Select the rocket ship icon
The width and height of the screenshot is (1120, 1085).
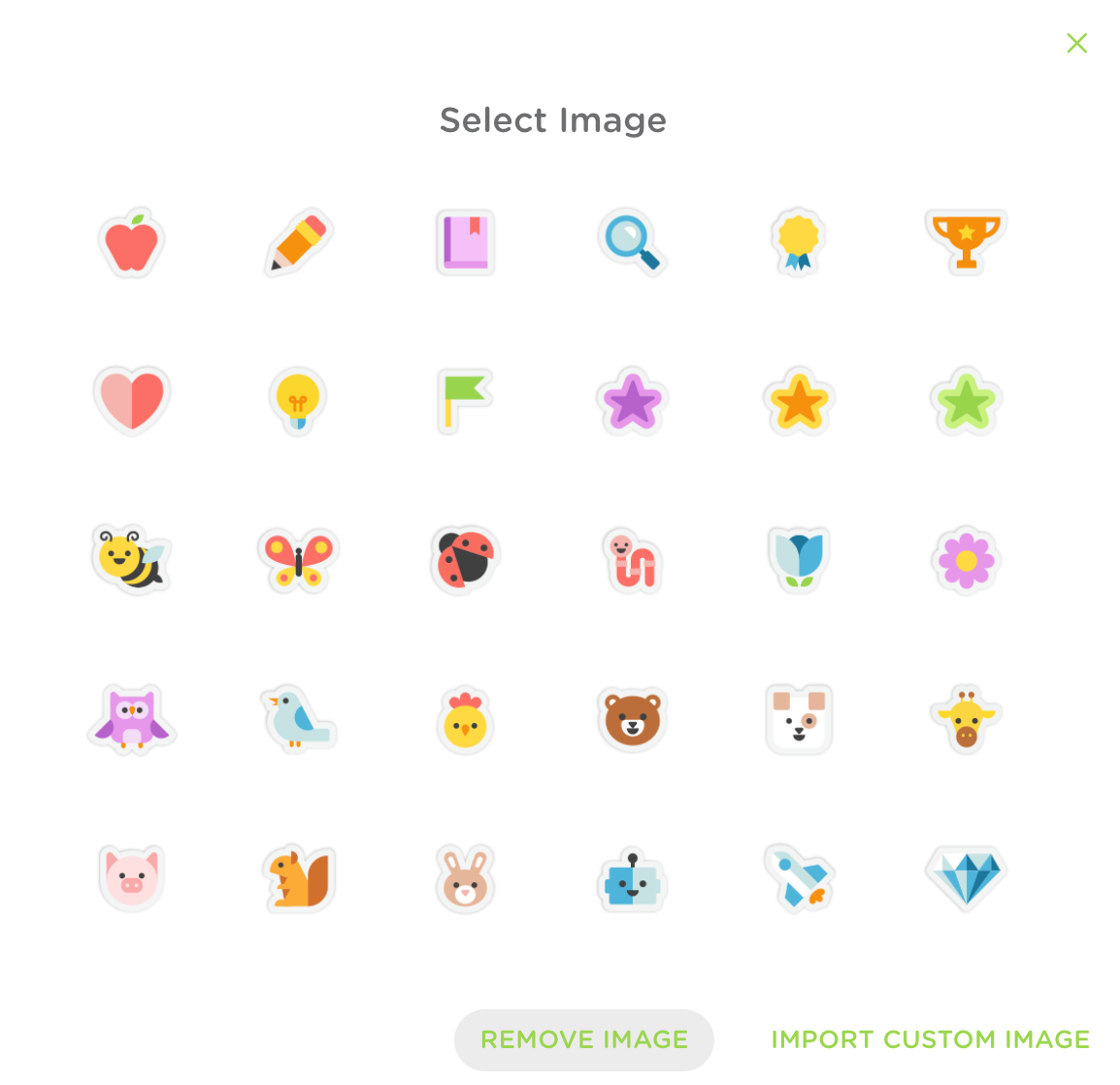click(800, 878)
